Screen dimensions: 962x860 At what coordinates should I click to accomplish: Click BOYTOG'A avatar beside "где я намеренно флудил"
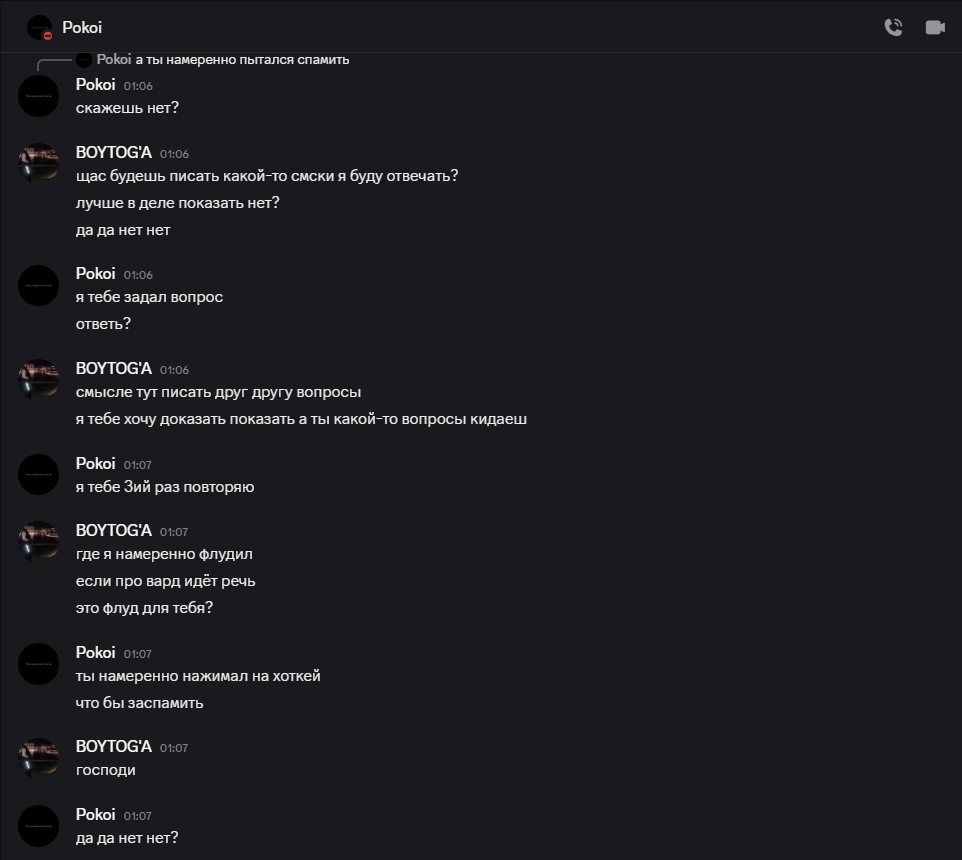pyautogui.click(x=39, y=542)
